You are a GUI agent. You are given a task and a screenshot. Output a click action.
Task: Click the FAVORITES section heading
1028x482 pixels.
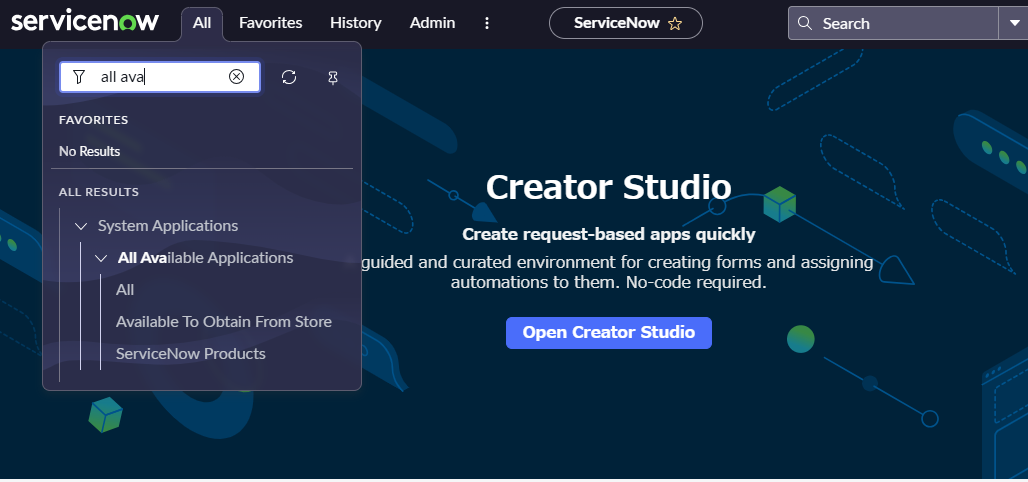click(x=94, y=120)
